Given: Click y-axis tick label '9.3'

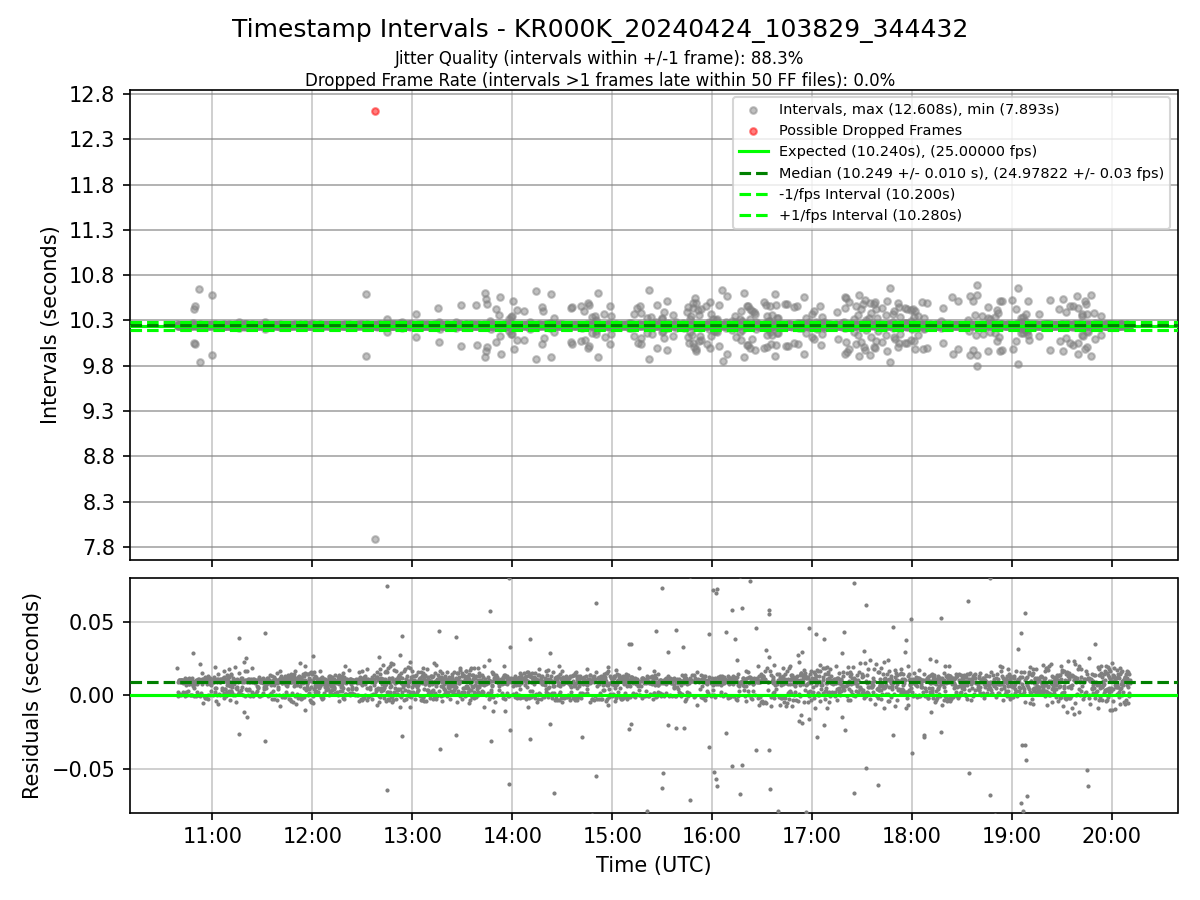Looking at the screenshot, I should 99,411.
